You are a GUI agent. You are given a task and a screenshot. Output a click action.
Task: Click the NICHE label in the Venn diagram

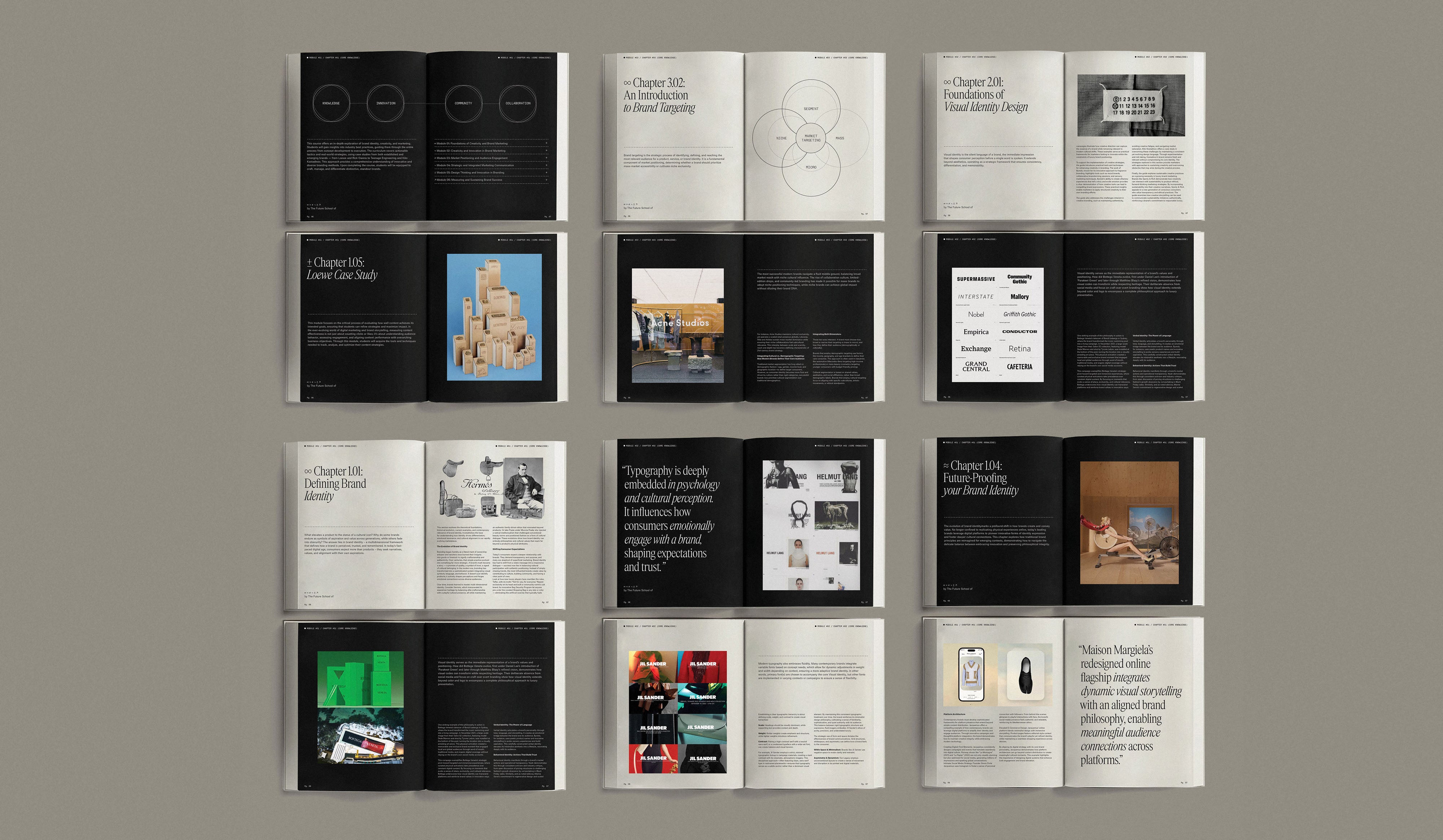click(781, 138)
